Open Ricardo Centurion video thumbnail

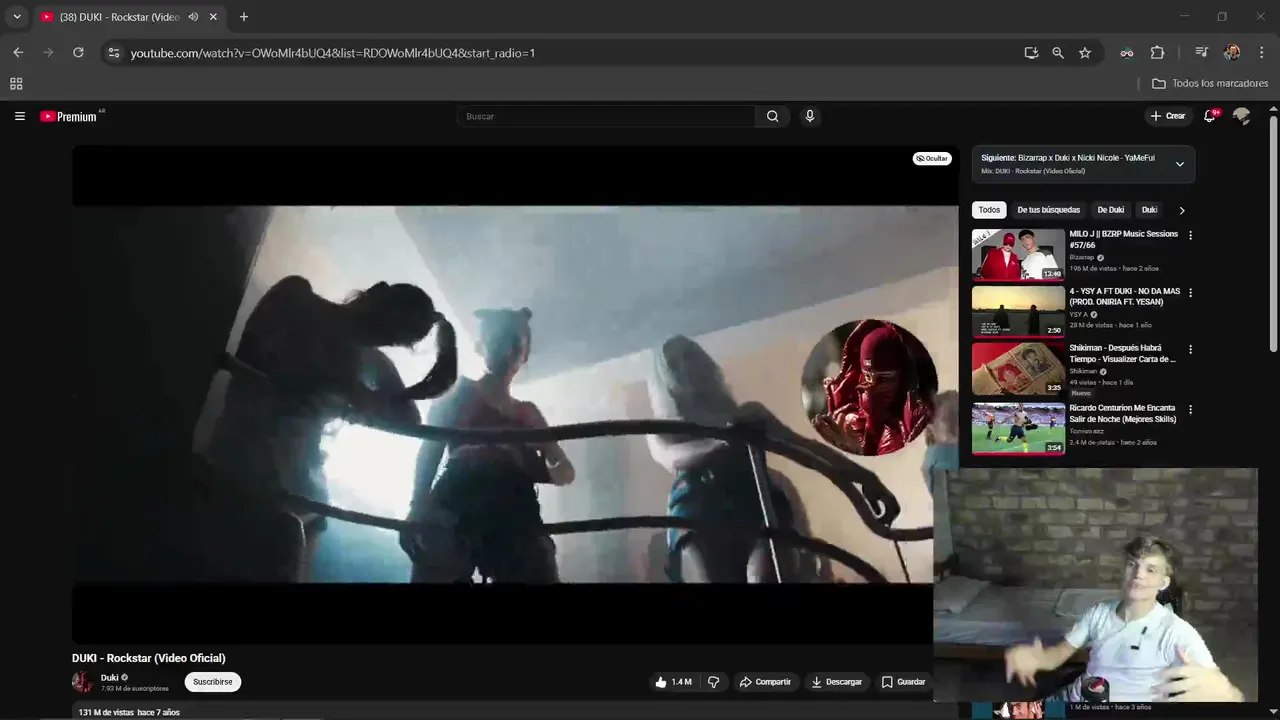tap(1018, 428)
